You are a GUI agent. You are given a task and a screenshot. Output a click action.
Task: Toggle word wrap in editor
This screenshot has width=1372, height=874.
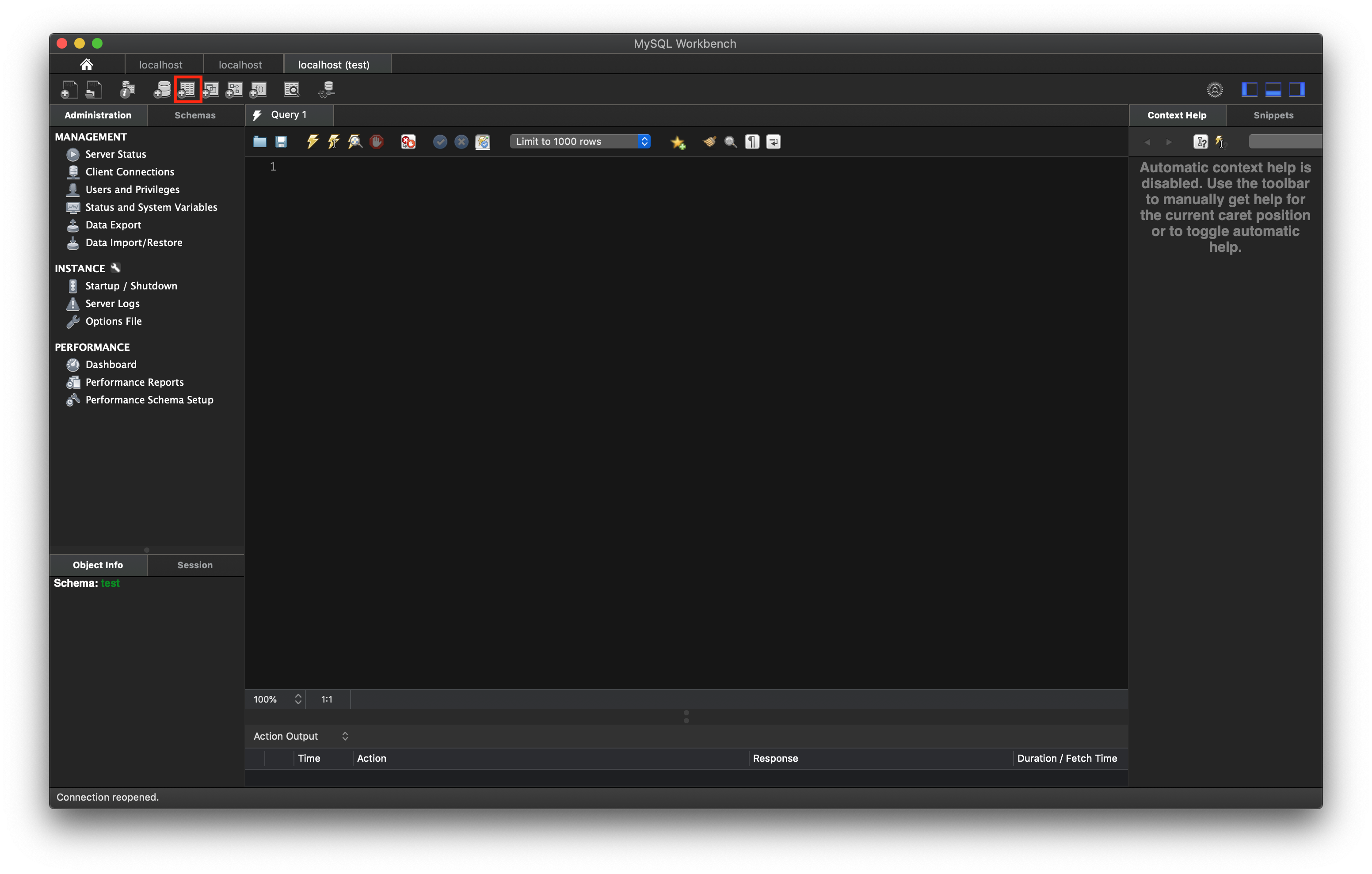pyautogui.click(x=773, y=142)
